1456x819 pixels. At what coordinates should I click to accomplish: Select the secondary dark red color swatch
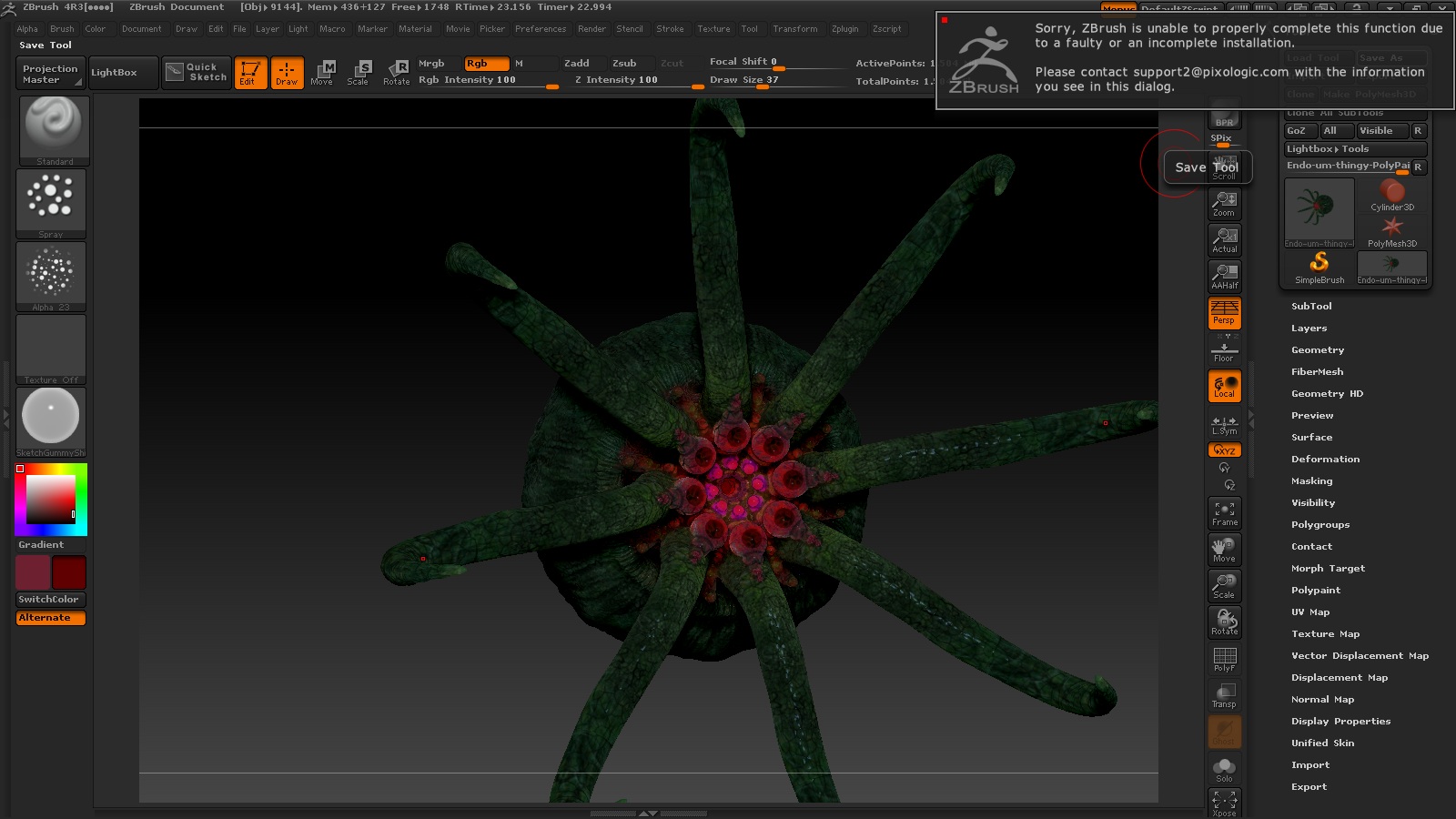coord(69,572)
